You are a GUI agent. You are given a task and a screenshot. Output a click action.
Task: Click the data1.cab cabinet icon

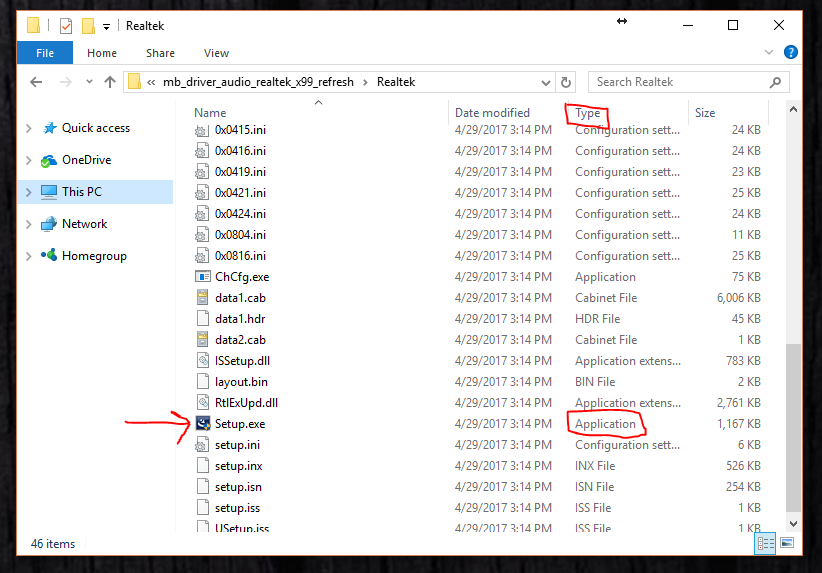click(x=203, y=297)
